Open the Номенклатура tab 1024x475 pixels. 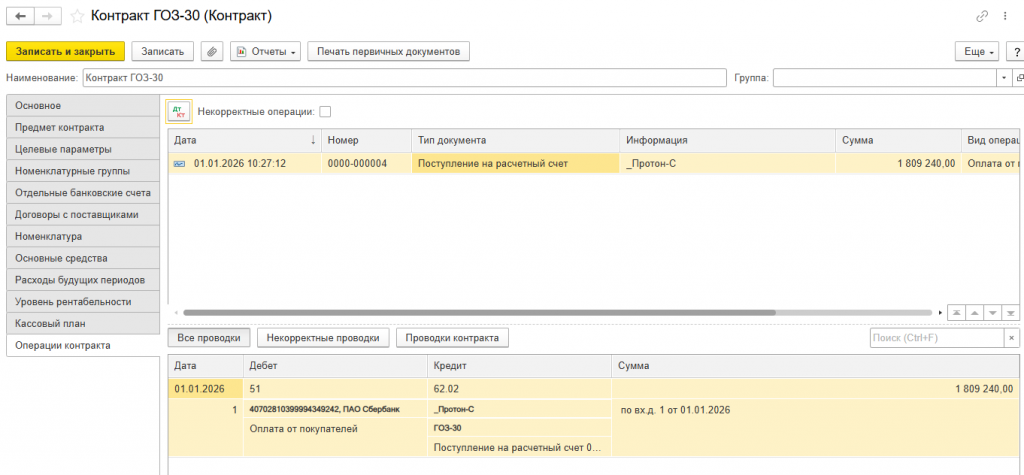pyautogui.click(x=83, y=236)
